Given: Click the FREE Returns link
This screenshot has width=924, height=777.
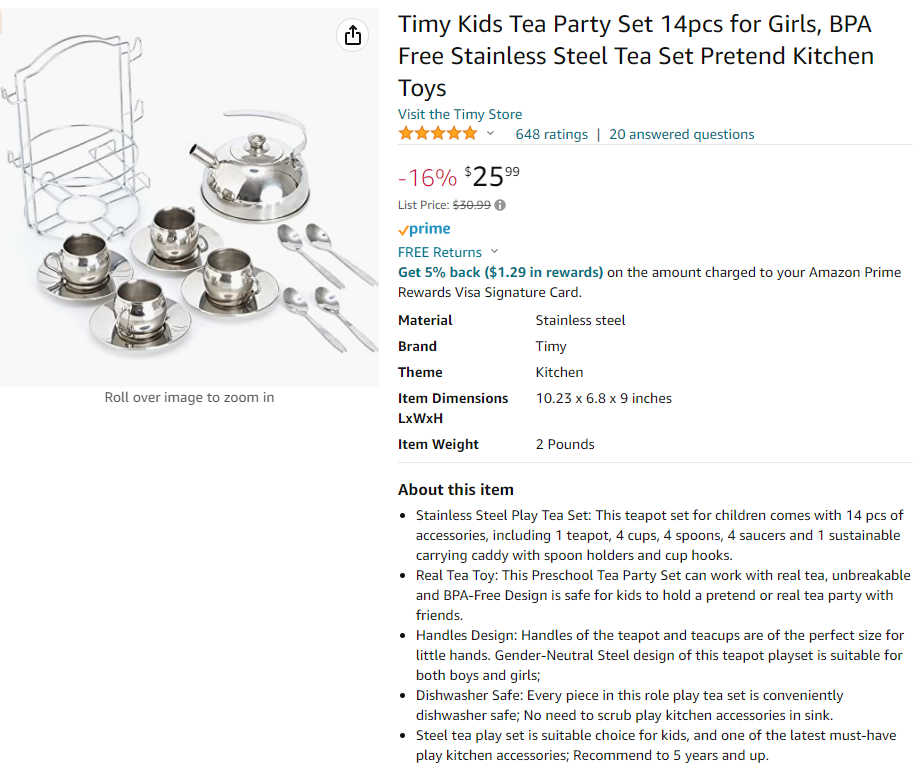Looking at the screenshot, I should tap(439, 252).
